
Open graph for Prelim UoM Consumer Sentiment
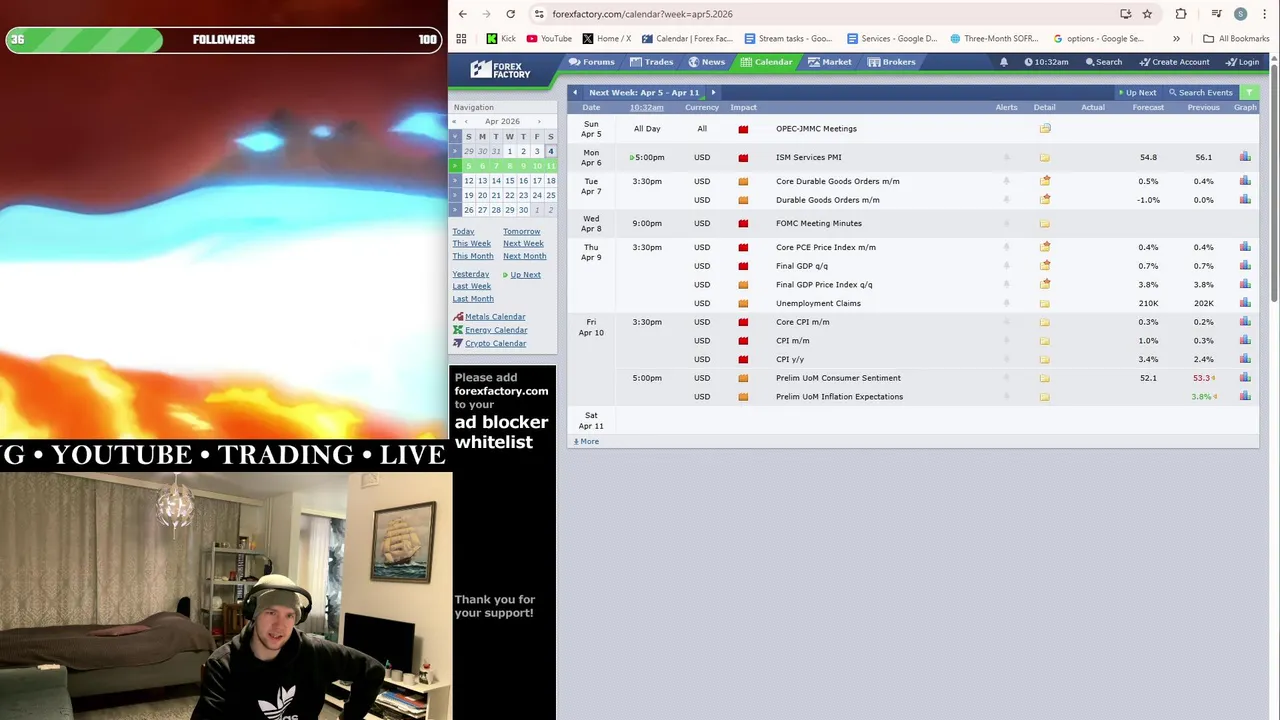(x=1245, y=378)
